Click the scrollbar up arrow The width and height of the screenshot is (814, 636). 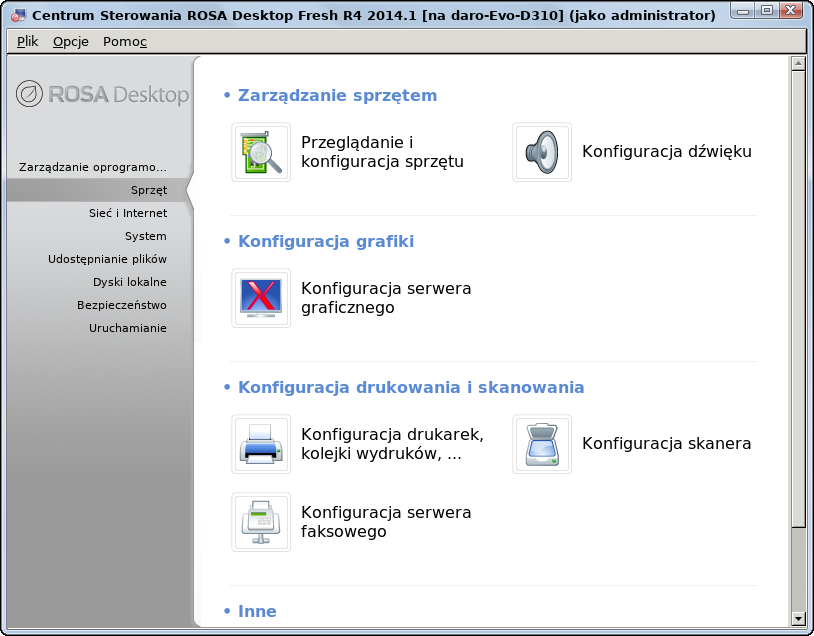click(798, 63)
